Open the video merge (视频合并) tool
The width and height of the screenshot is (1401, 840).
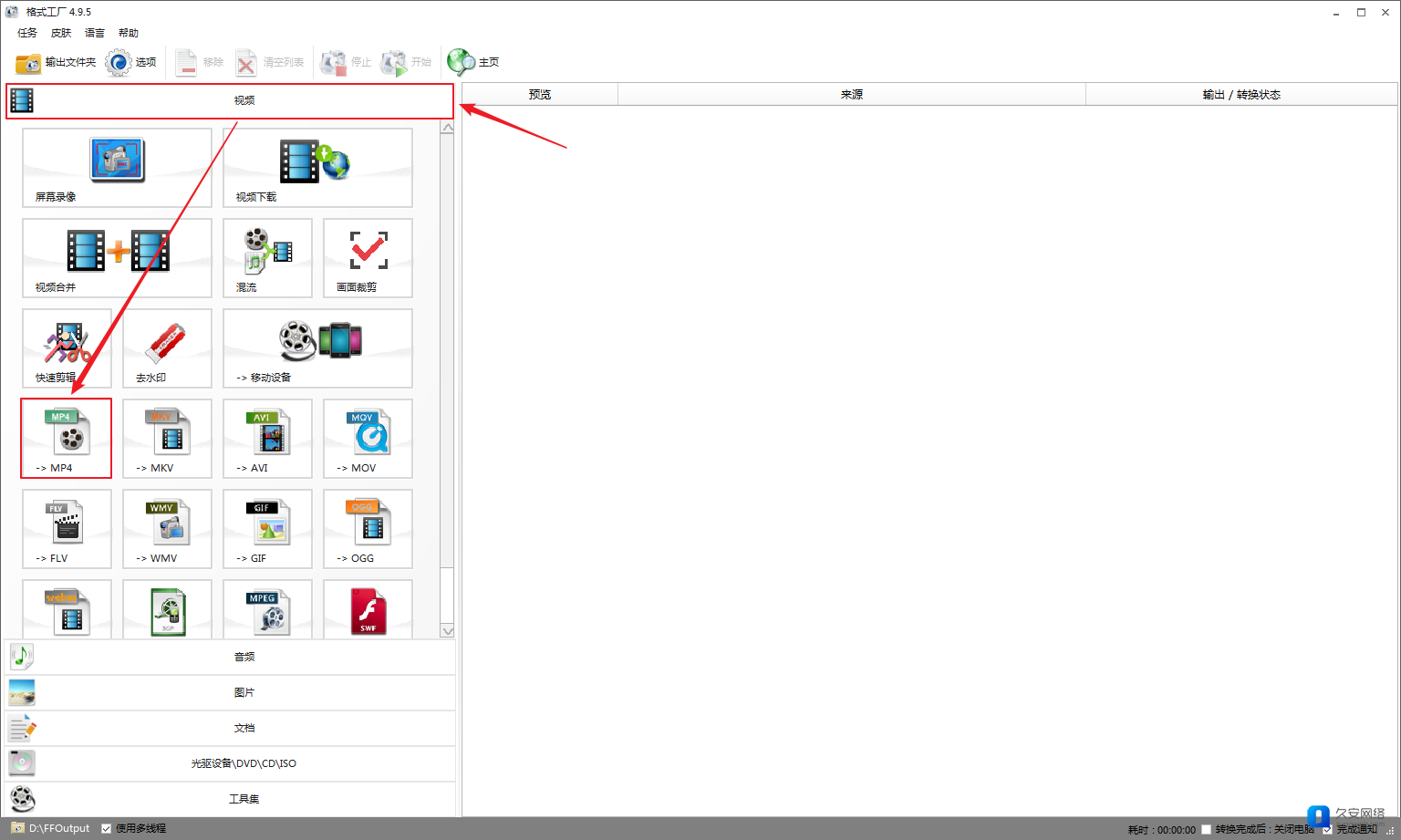(x=117, y=257)
